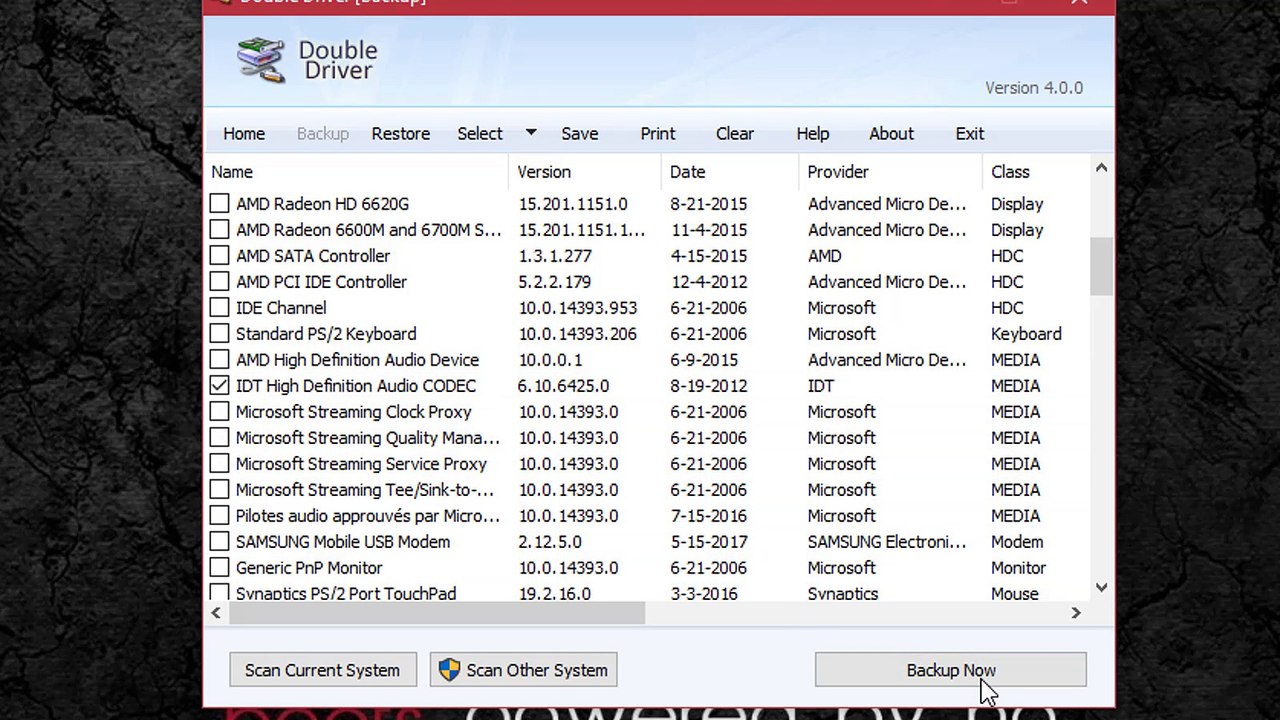
Task: Click the Scan Other System button
Action: coord(523,670)
